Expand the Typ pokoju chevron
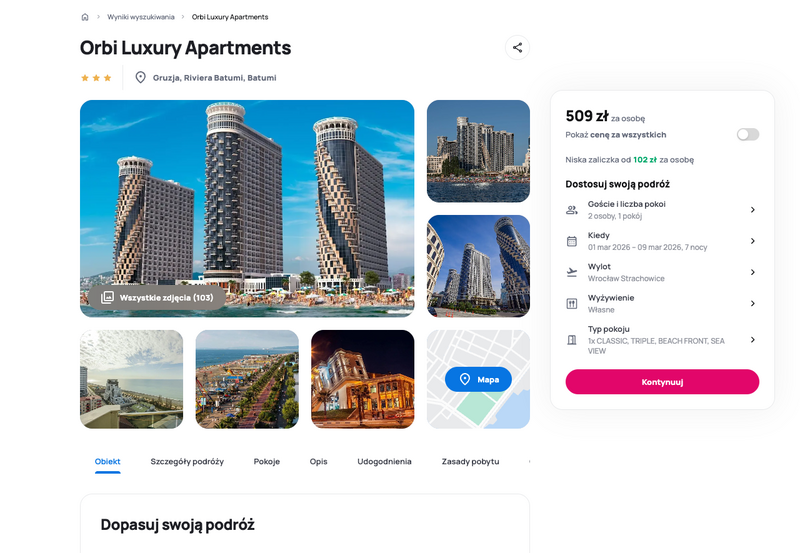The image size is (800, 553). click(x=753, y=340)
